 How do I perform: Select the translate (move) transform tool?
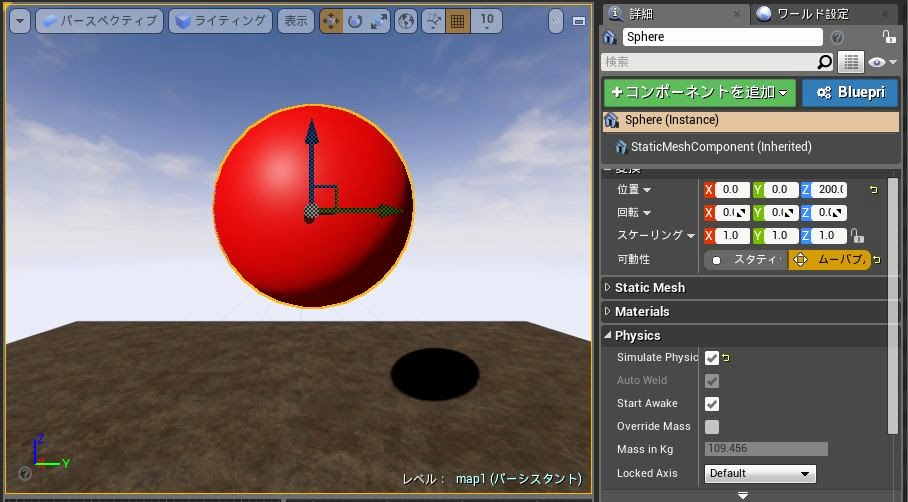(331, 21)
